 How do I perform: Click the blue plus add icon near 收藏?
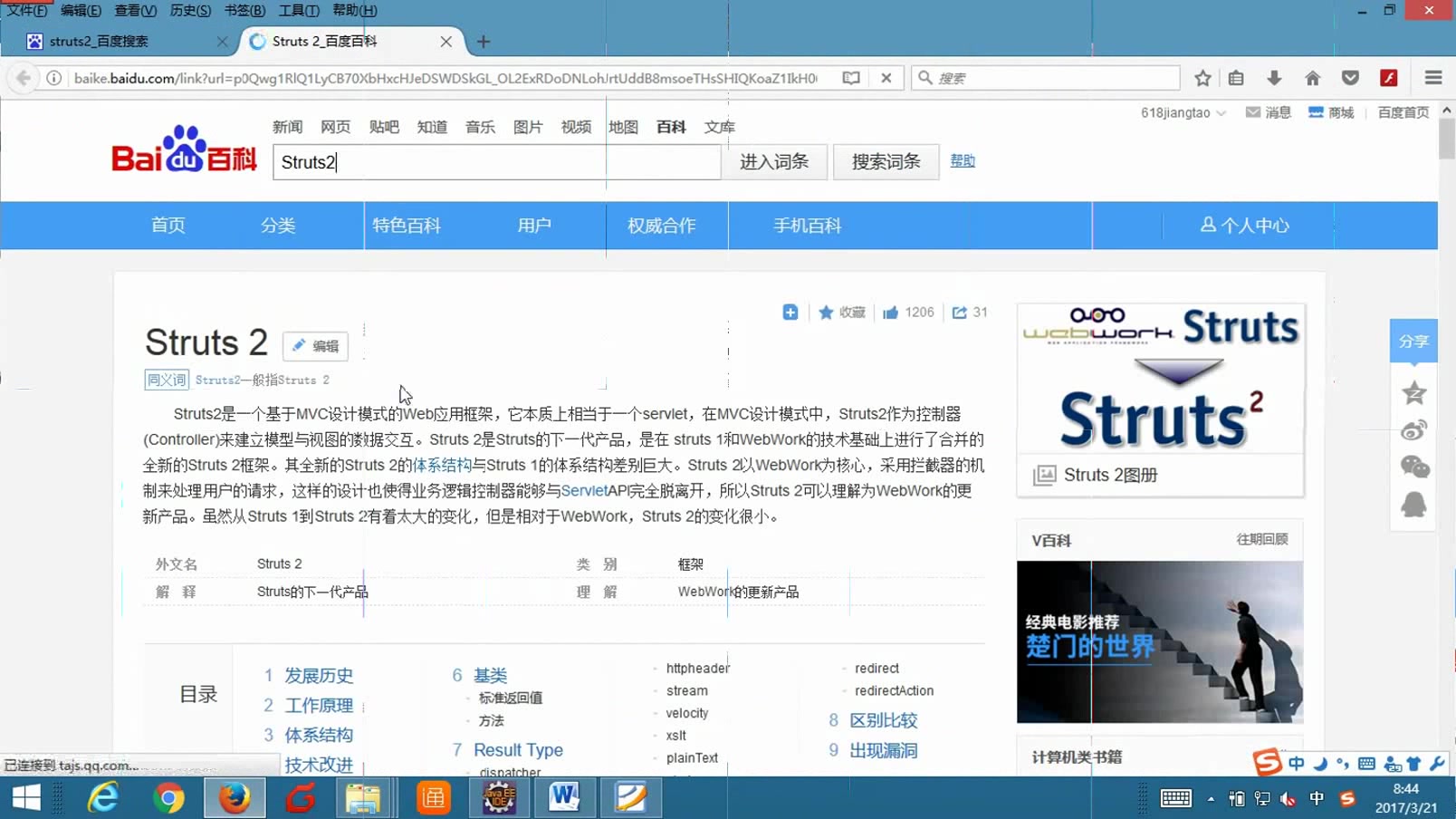tap(790, 313)
